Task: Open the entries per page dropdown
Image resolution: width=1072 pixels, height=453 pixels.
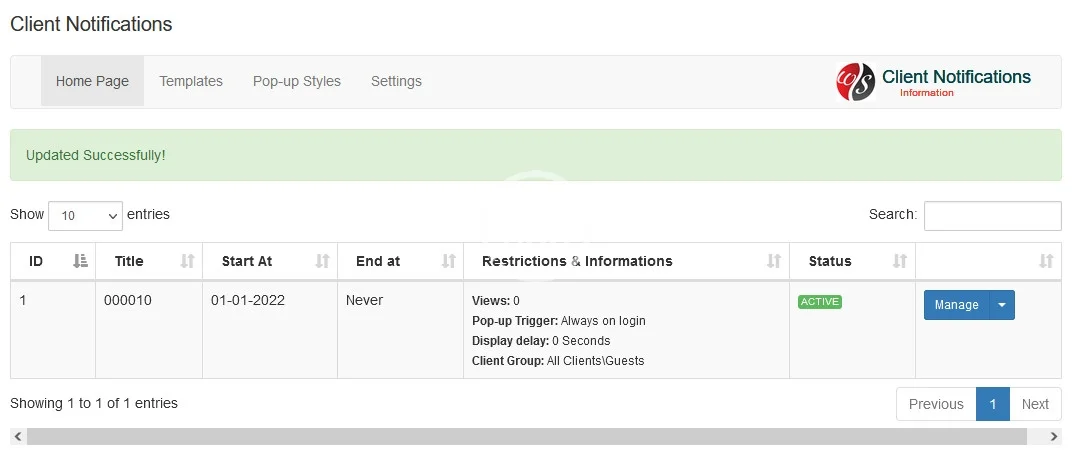Action: pos(85,215)
